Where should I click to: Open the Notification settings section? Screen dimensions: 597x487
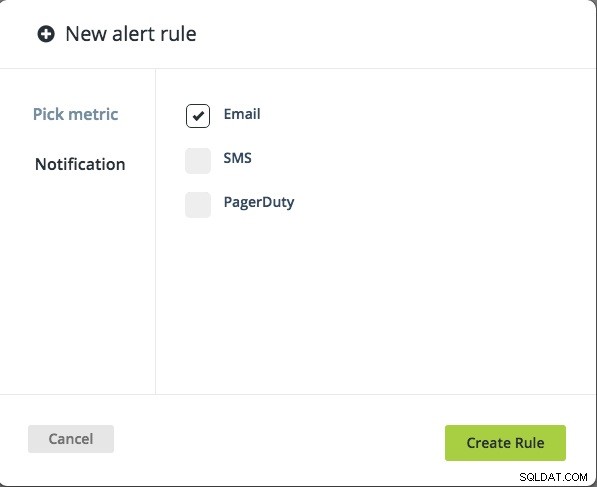pyautogui.click(x=80, y=164)
